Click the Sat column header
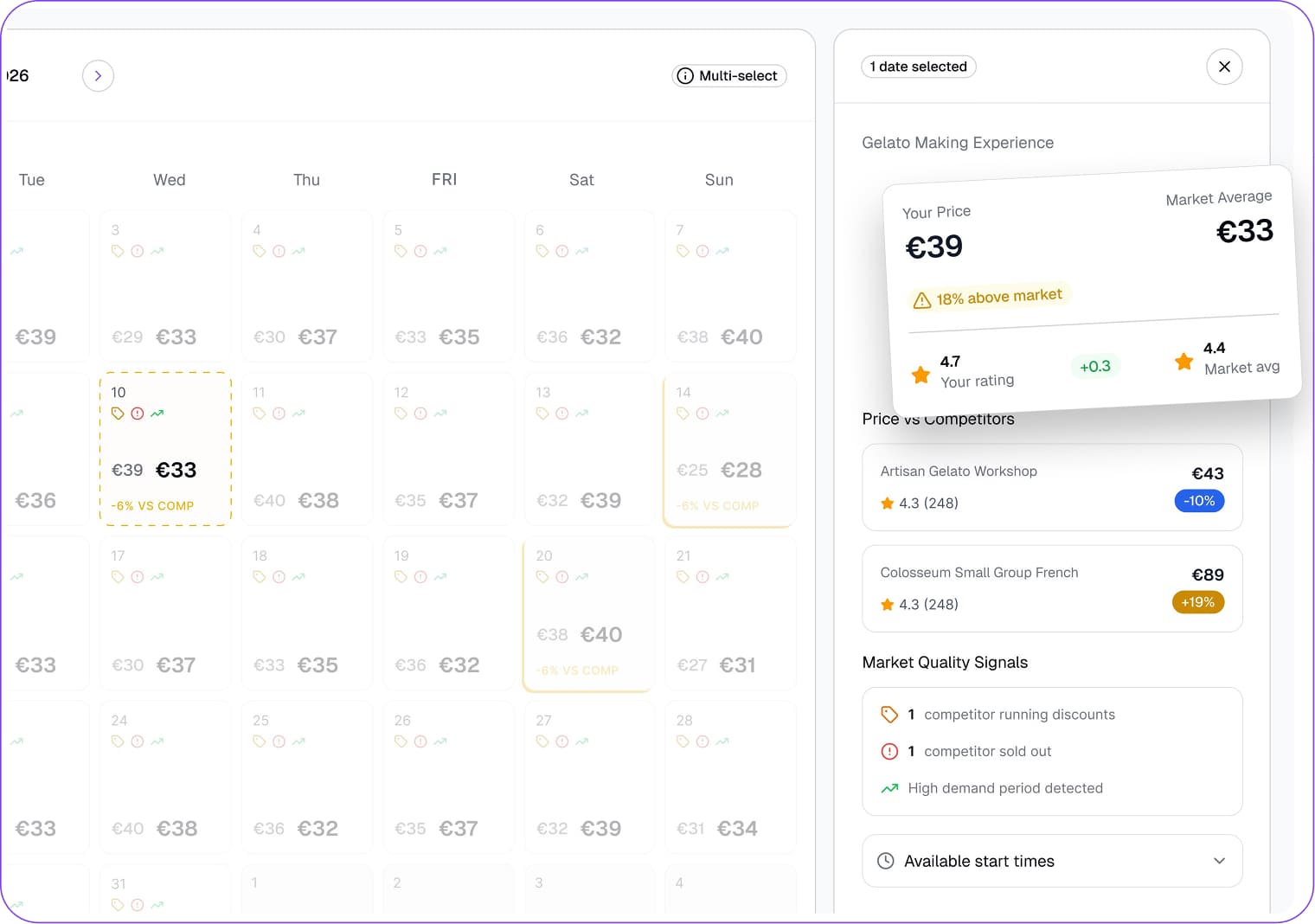Viewport: 1315px width, 924px height. tap(581, 180)
